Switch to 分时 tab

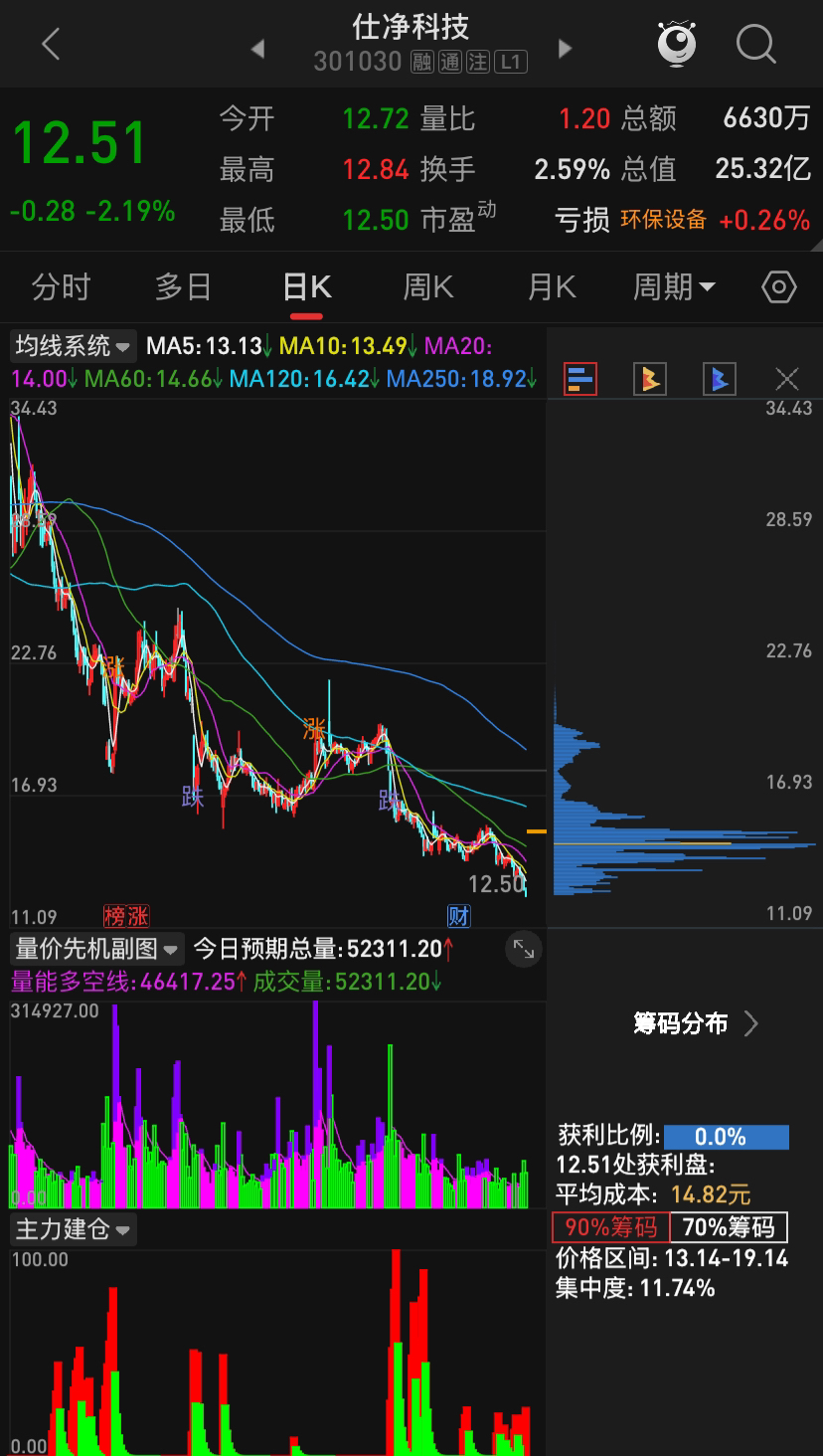click(x=62, y=287)
